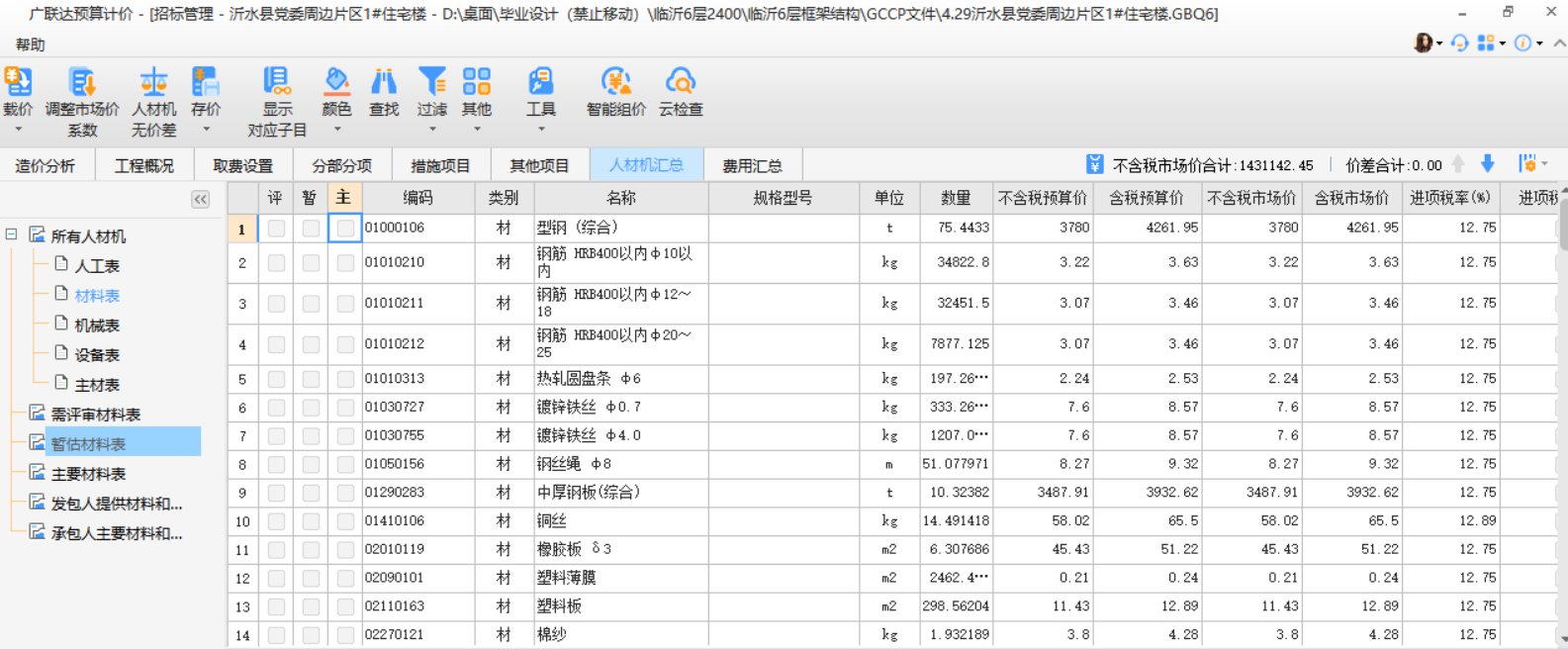This screenshot has height=649, width=1568.
Task: Open the 帮助 menu
Action: [x=30, y=45]
